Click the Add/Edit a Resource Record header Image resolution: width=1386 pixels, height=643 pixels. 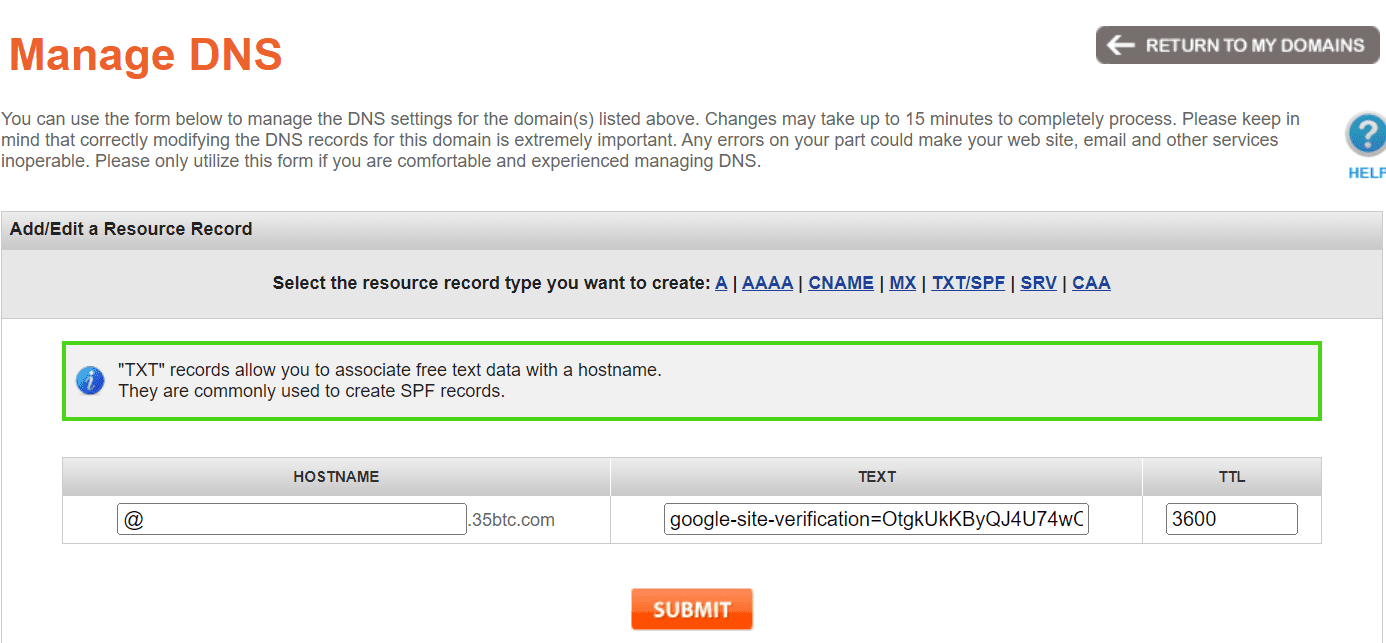tap(131, 229)
